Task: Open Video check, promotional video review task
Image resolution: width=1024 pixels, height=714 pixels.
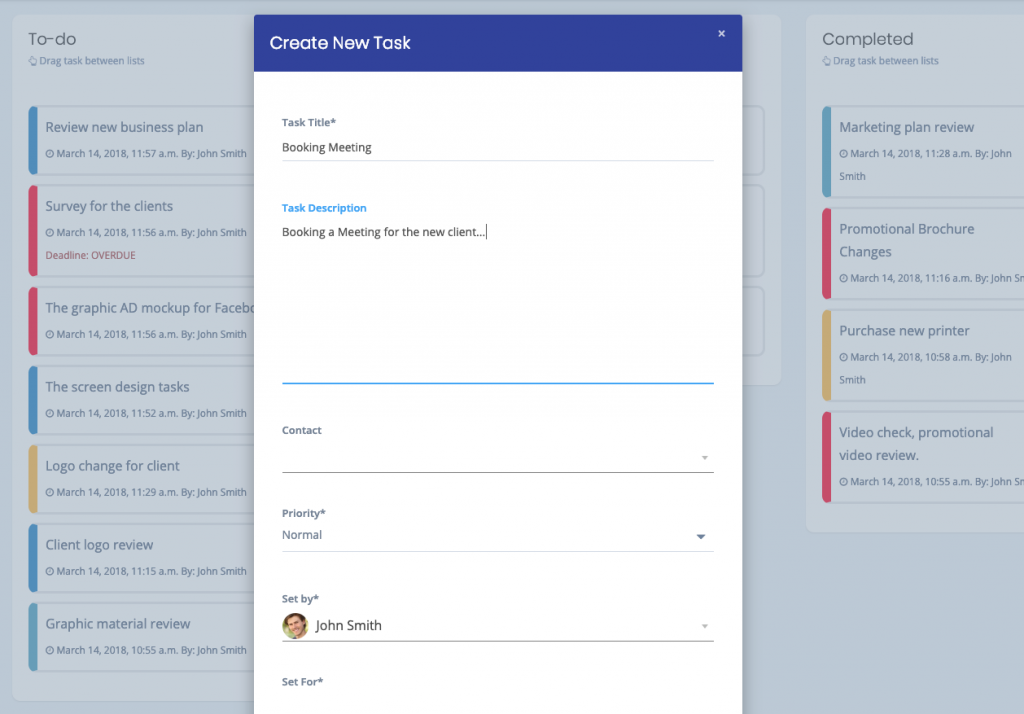Action: 916,443
